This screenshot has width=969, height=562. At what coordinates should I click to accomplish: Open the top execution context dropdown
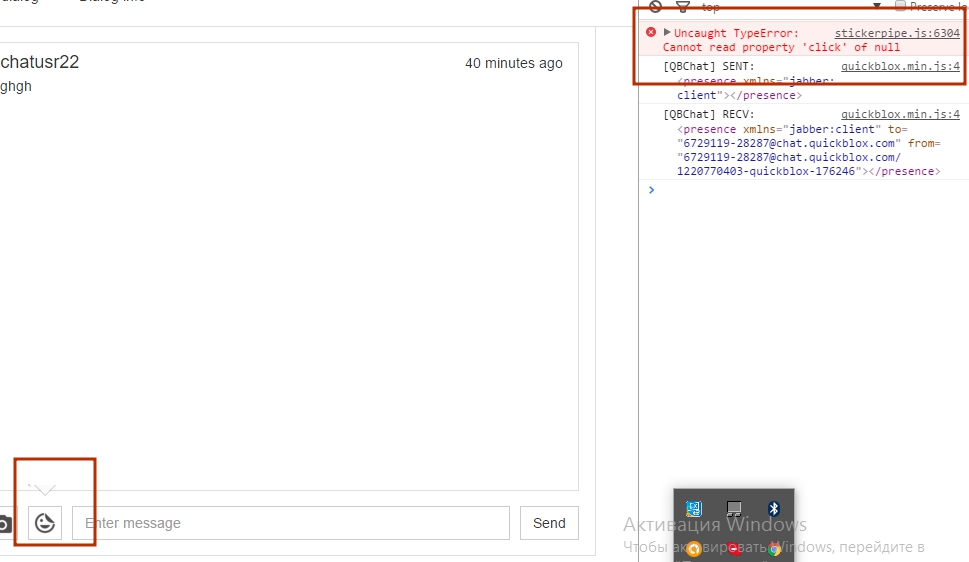[791, 7]
